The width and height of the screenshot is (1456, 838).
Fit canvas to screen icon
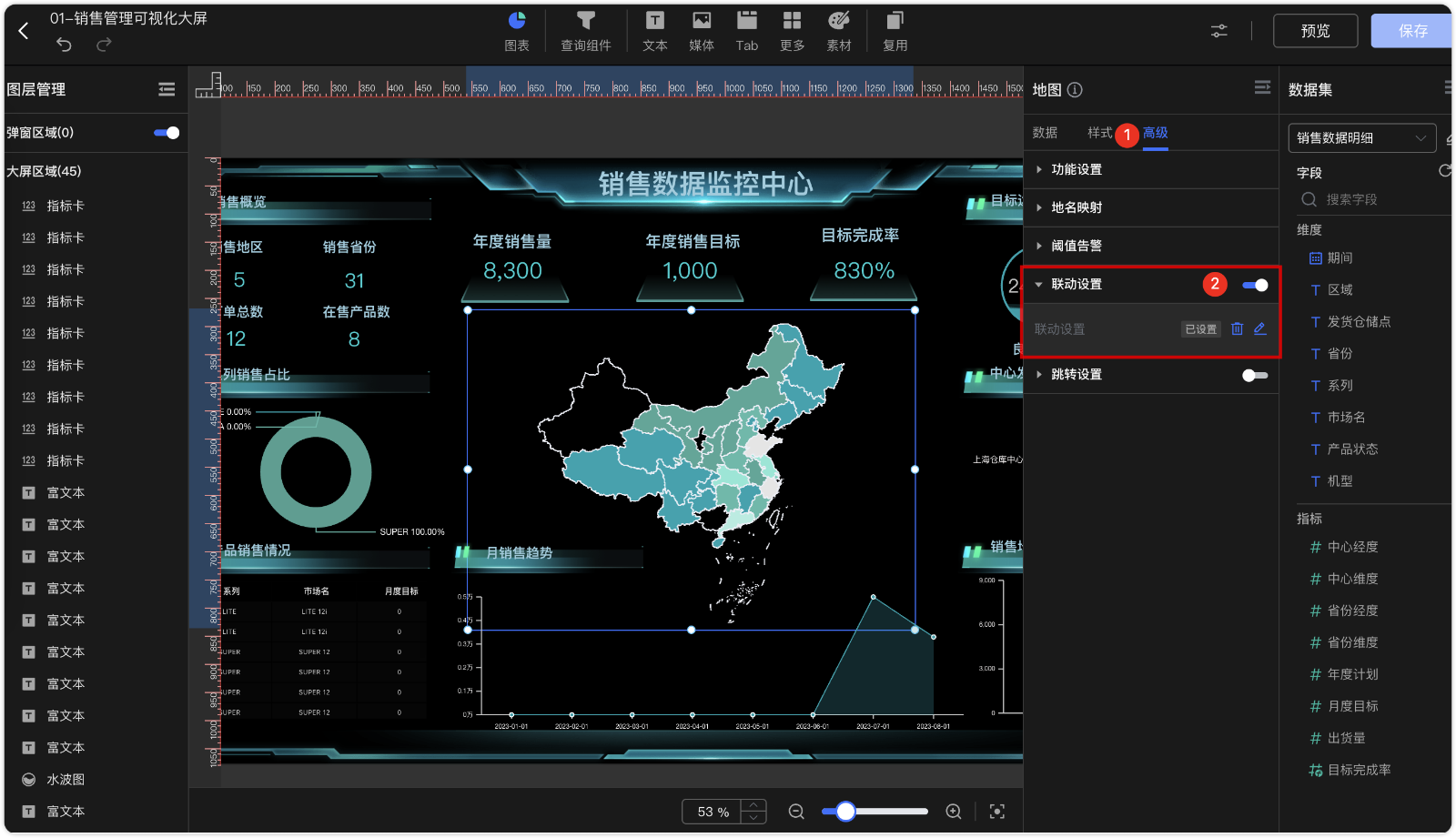997,812
